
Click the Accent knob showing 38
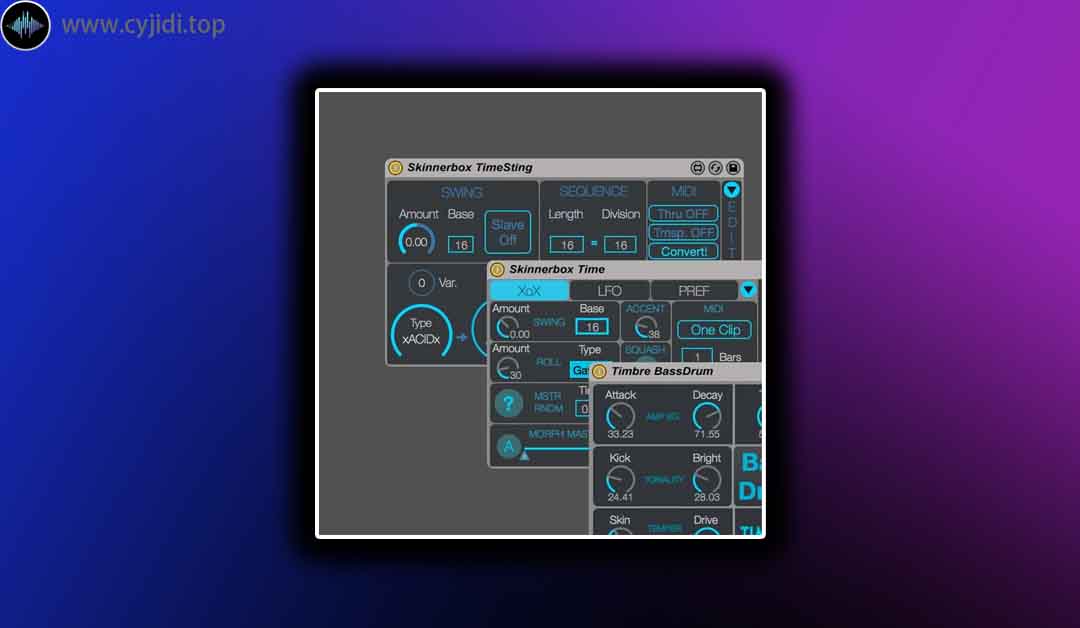tap(645, 327)
